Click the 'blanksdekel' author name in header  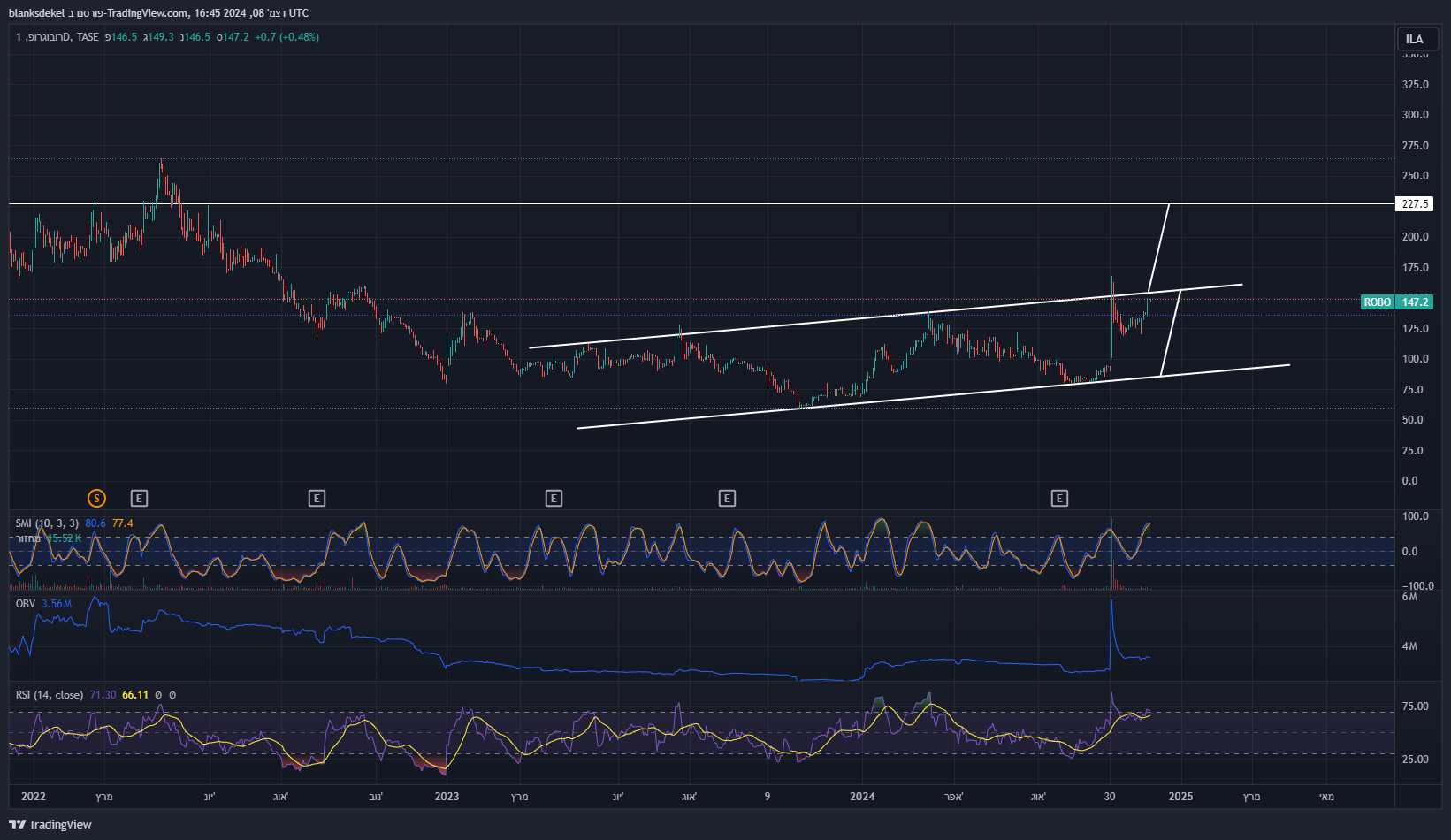36,13
